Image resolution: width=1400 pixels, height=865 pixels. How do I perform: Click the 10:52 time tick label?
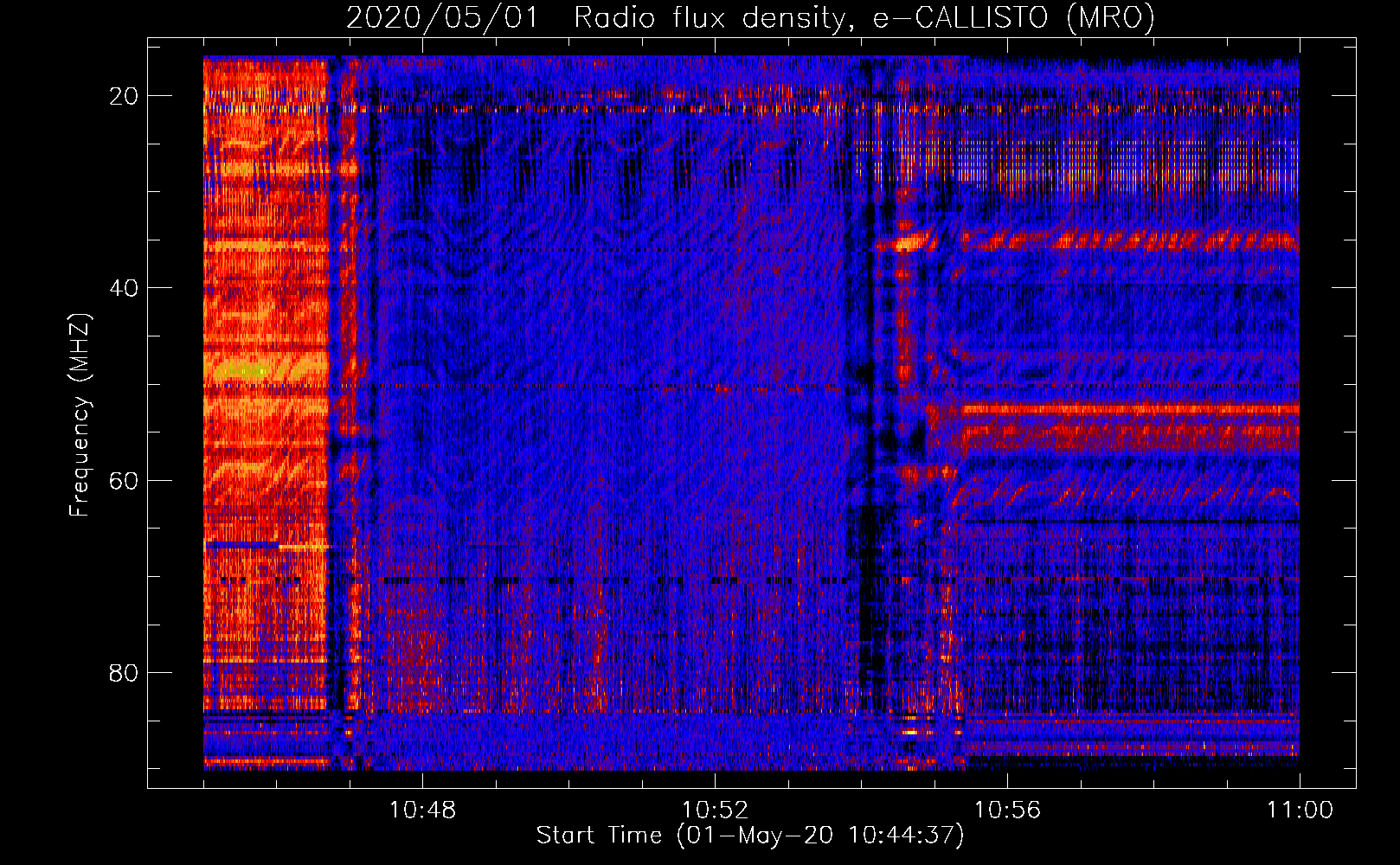(715, 811)
